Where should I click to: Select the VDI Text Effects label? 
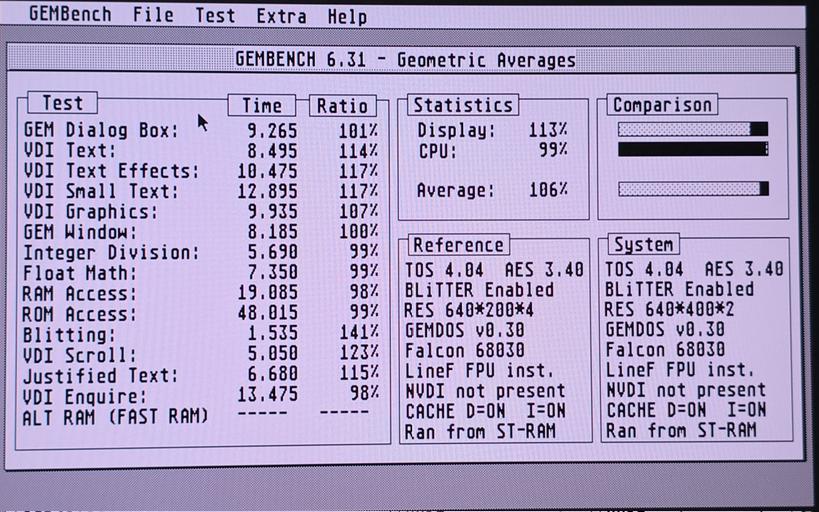[x=112, y=170]
